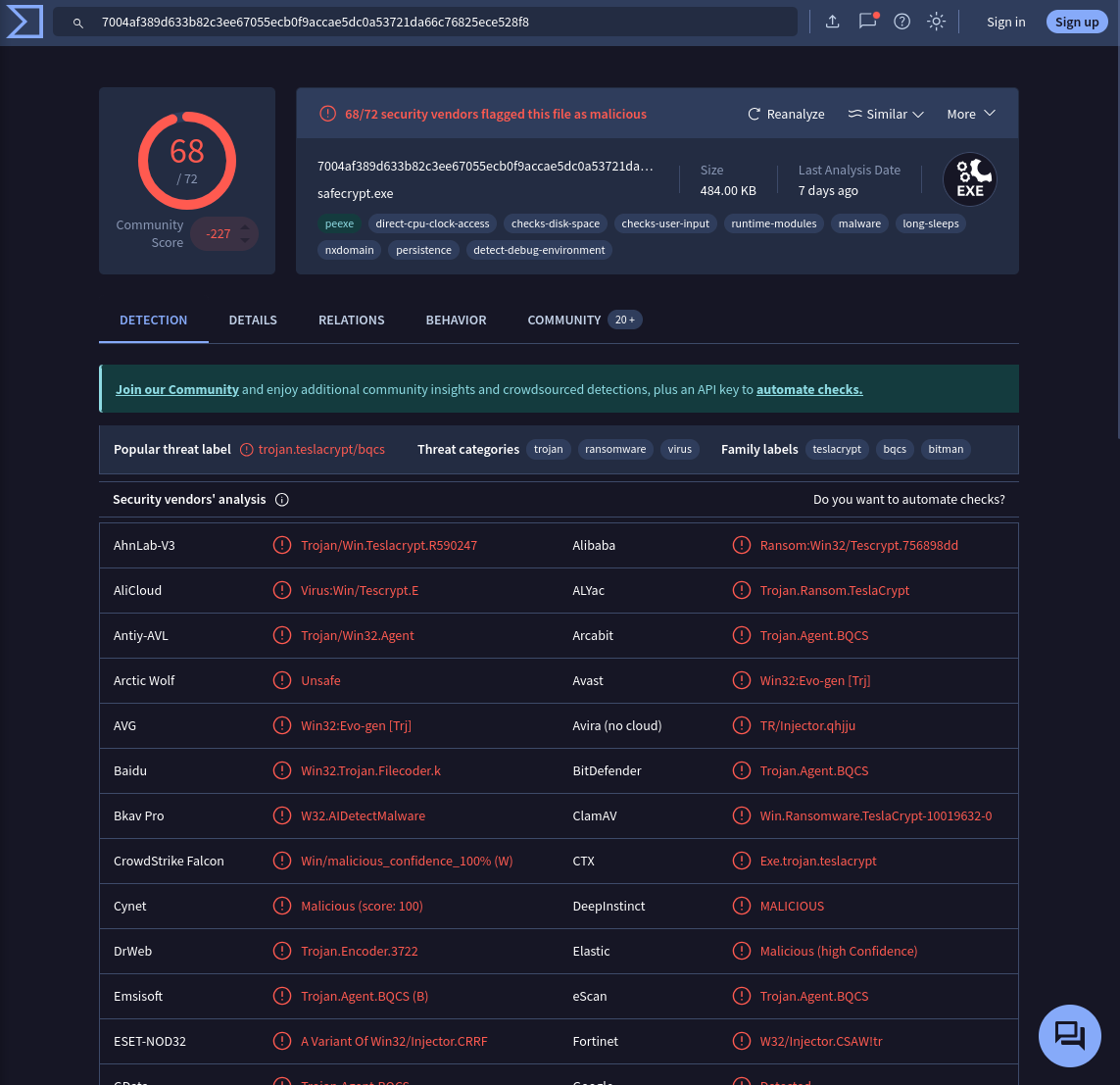Click the hash search input field
This screenshot has width=1120, height=1085.
coord(425,23)
